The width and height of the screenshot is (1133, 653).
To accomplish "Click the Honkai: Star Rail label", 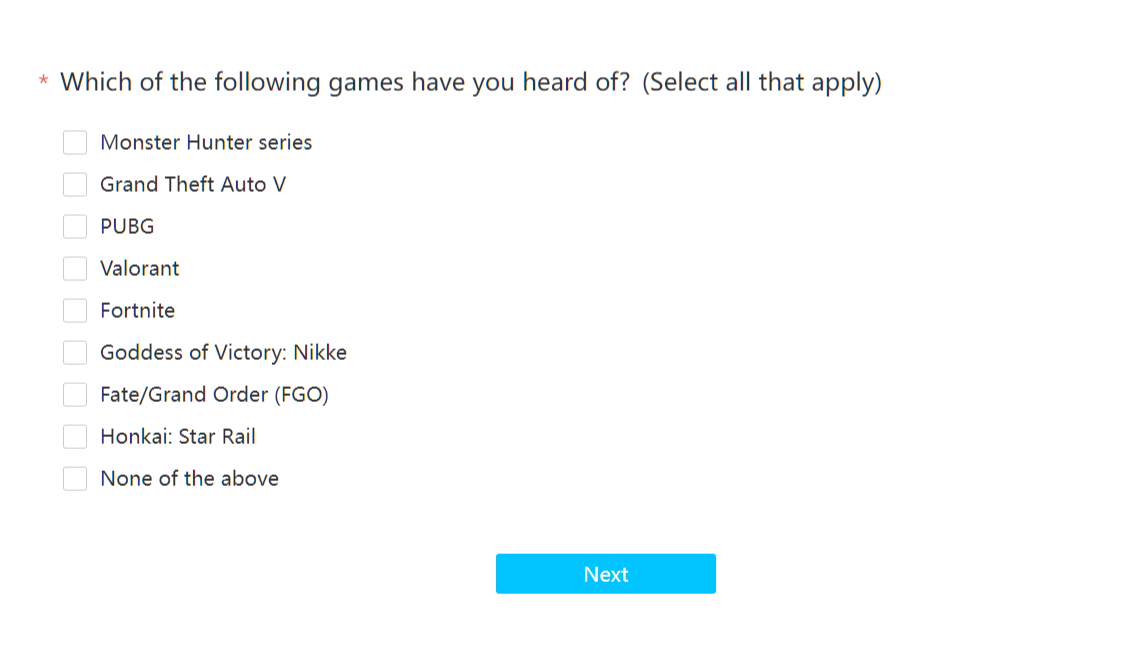I will [x=178, y=436].
